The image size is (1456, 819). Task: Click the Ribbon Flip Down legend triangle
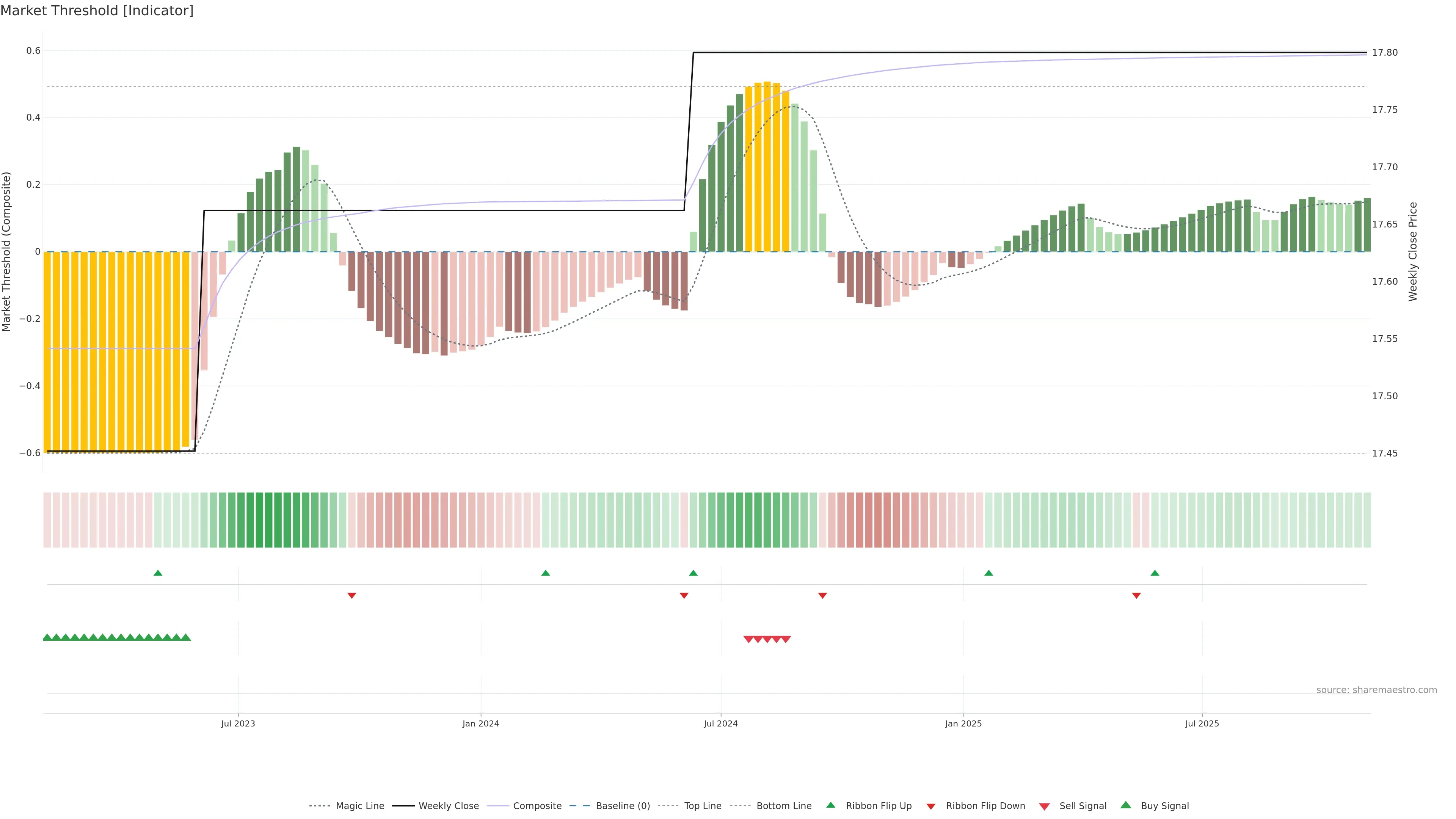[931, 806]
